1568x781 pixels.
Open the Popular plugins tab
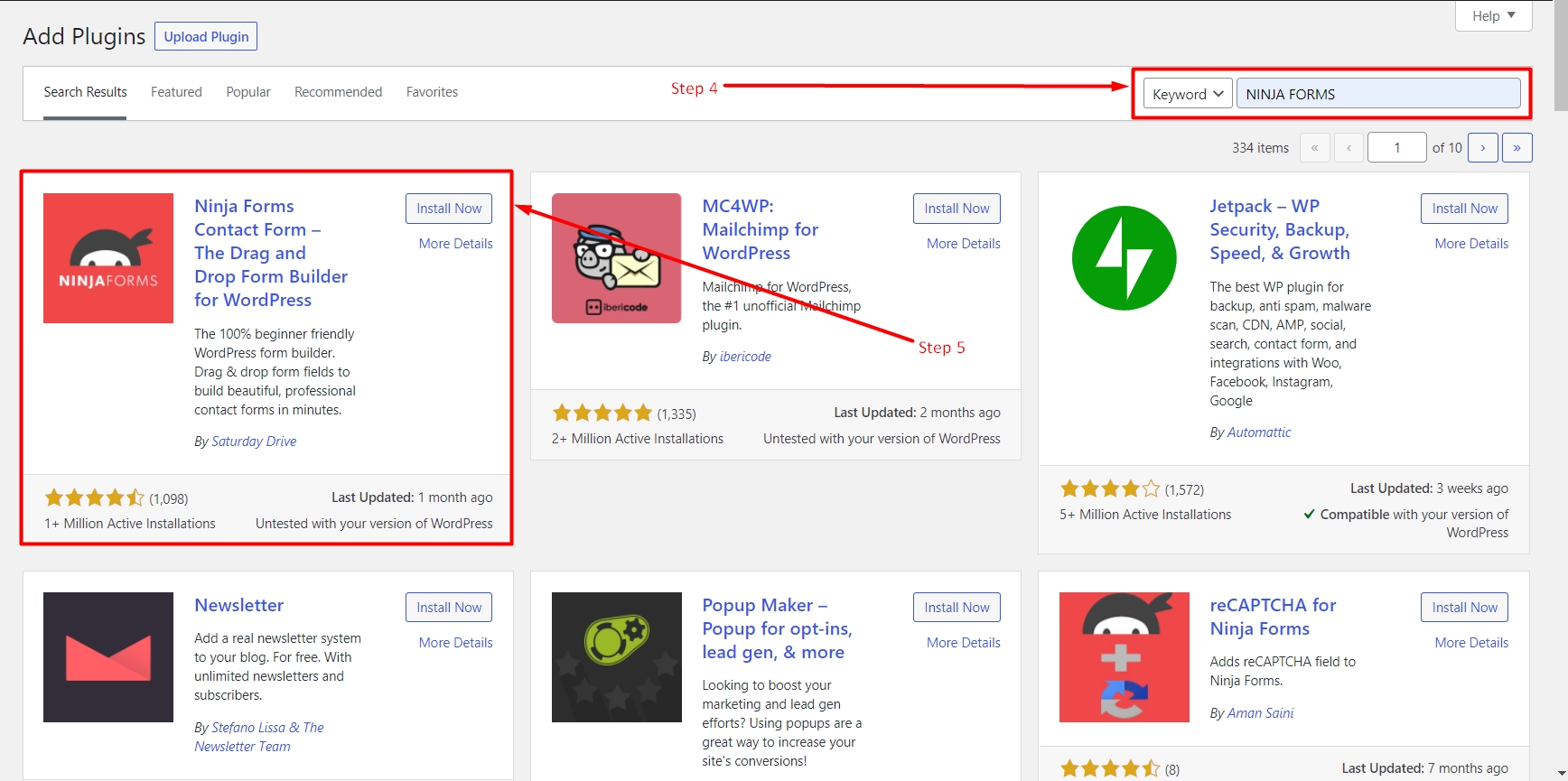point(248,92)
